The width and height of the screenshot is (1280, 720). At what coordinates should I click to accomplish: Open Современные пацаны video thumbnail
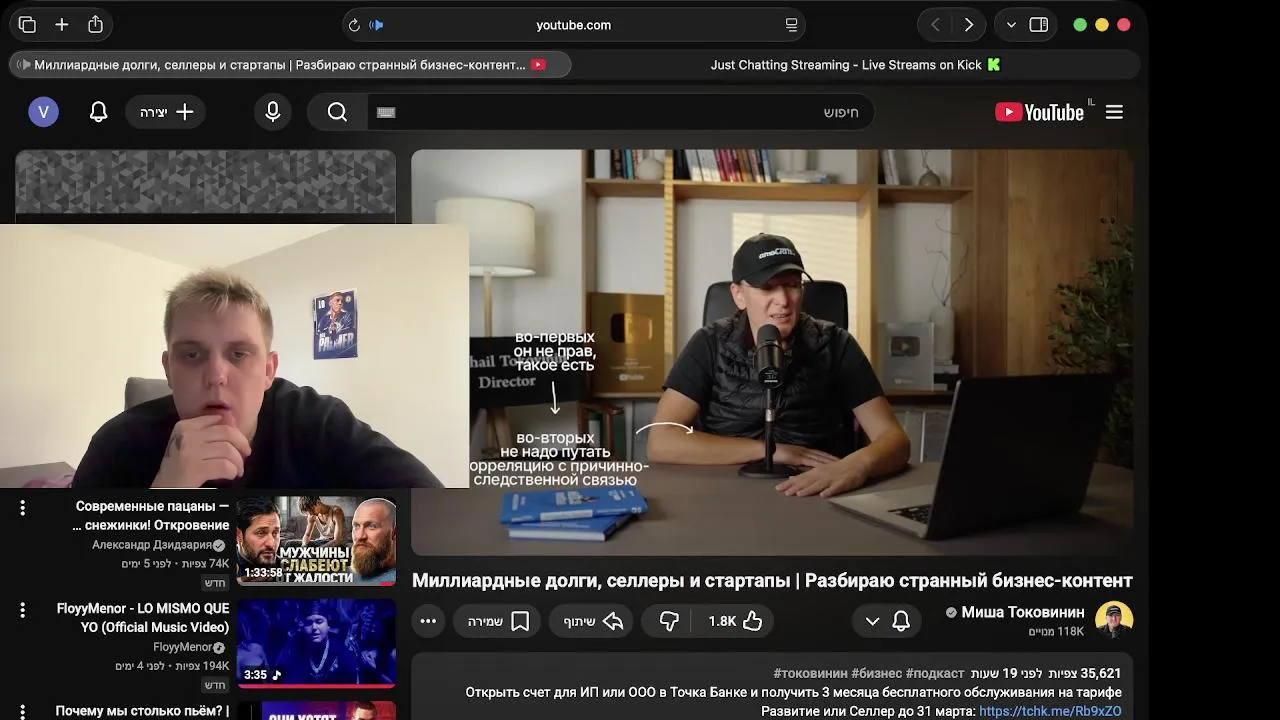[316, 541]
